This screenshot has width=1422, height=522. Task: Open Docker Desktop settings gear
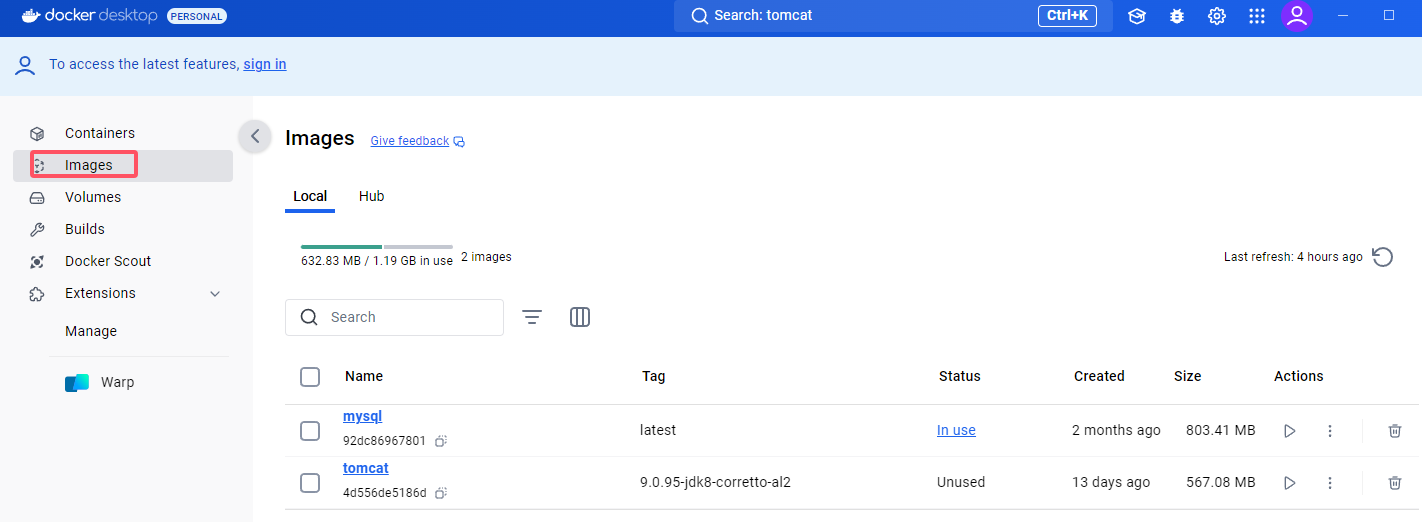[x=1217, y=16]
